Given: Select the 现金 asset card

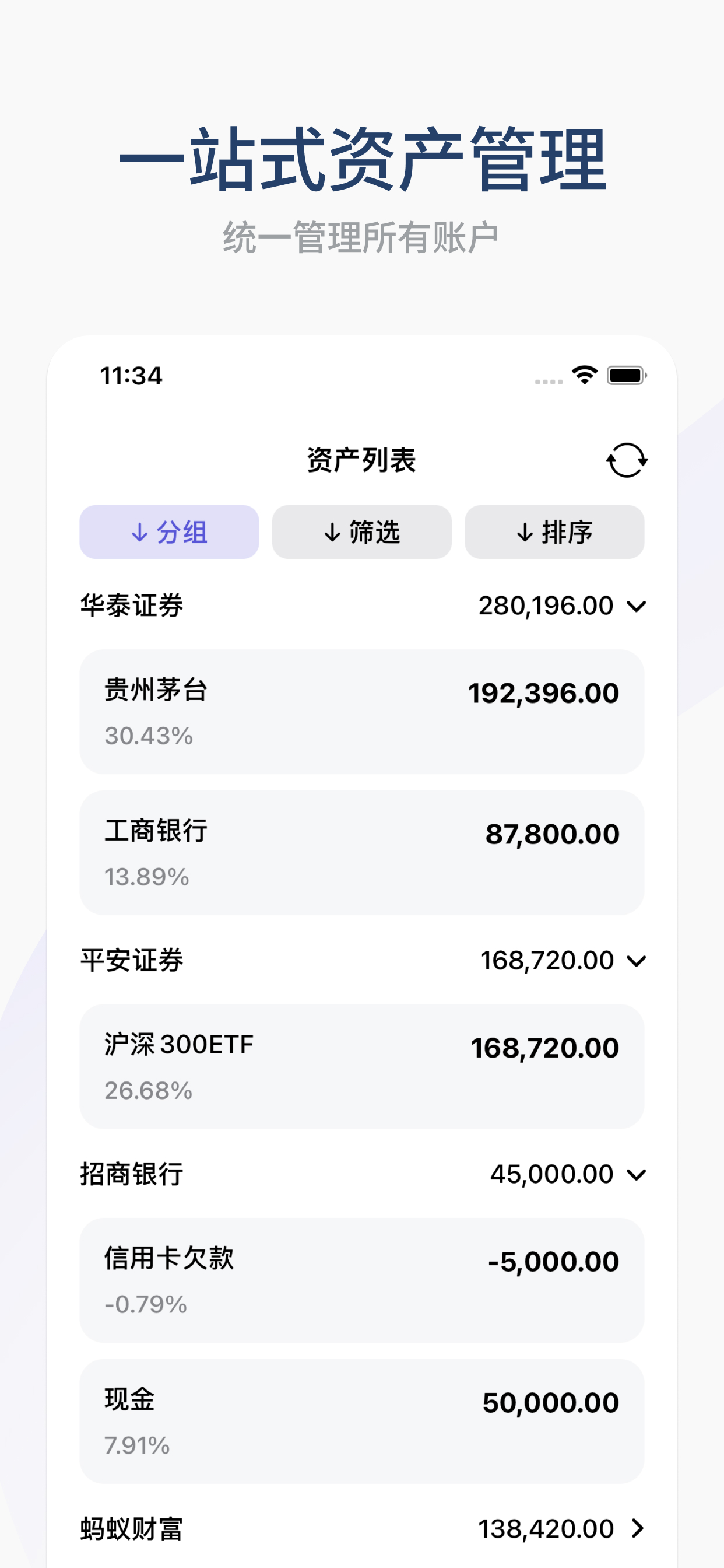Looking at the screenshot, I should click(361, 1422).
